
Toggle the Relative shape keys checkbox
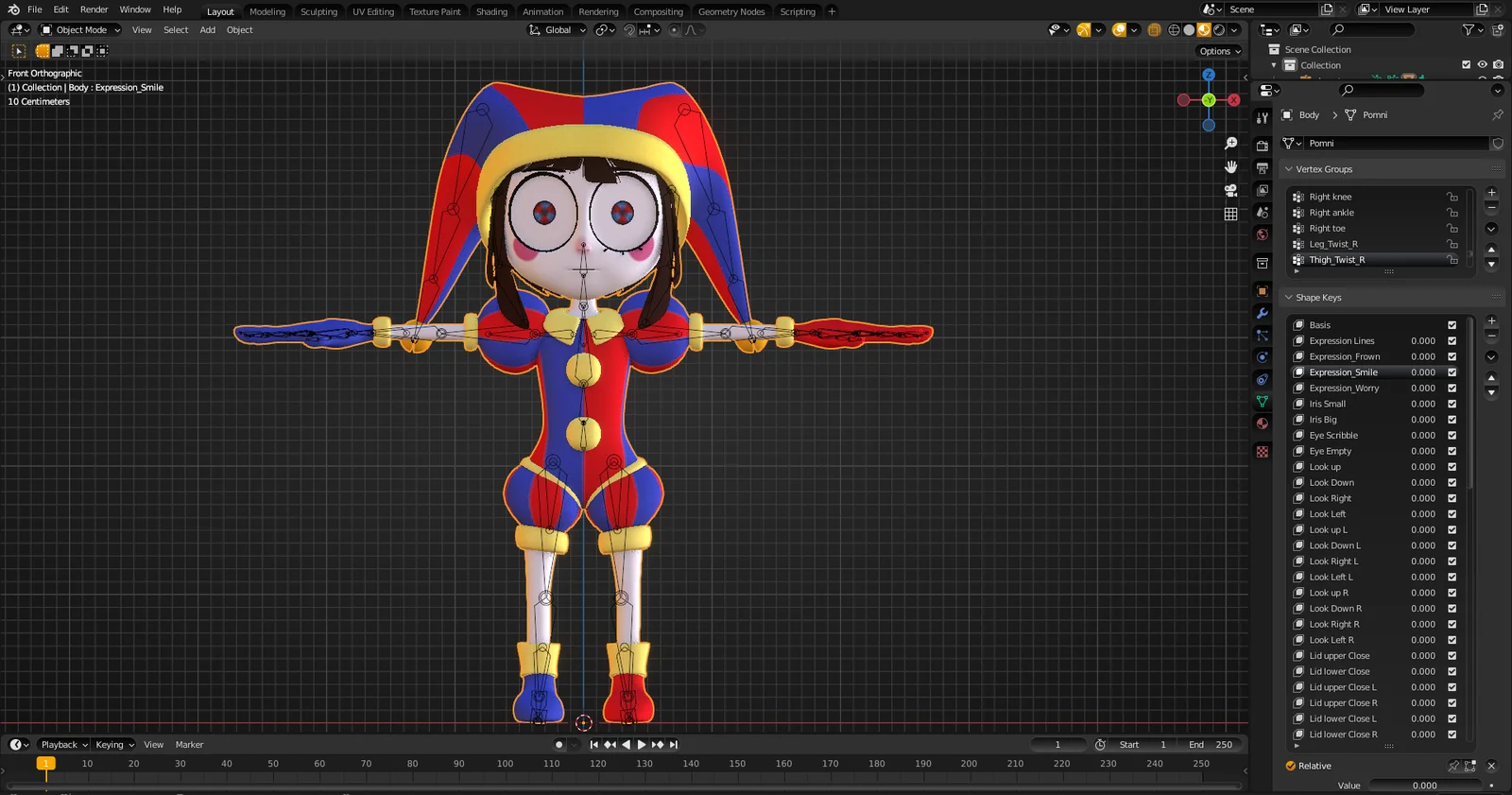[1291, 766]
